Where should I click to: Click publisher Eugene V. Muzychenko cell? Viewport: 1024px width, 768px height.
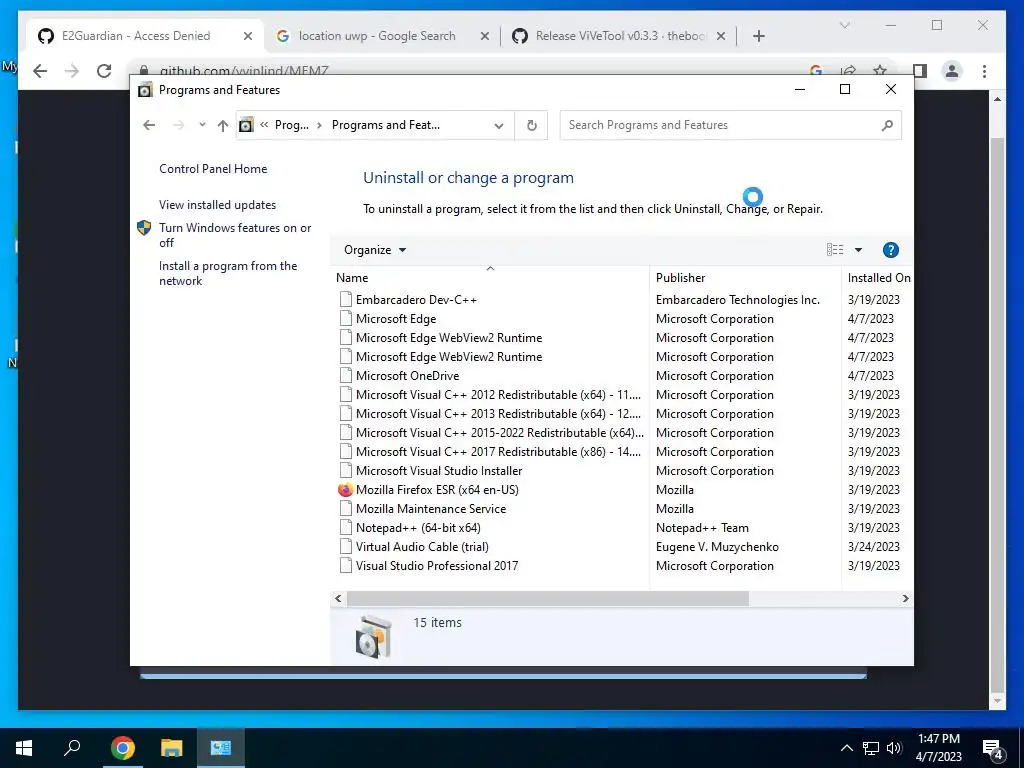717,547
